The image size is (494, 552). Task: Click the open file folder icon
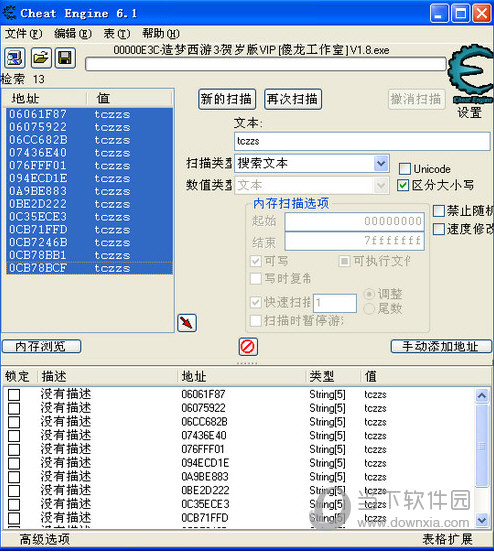click(x=40, y=58)
